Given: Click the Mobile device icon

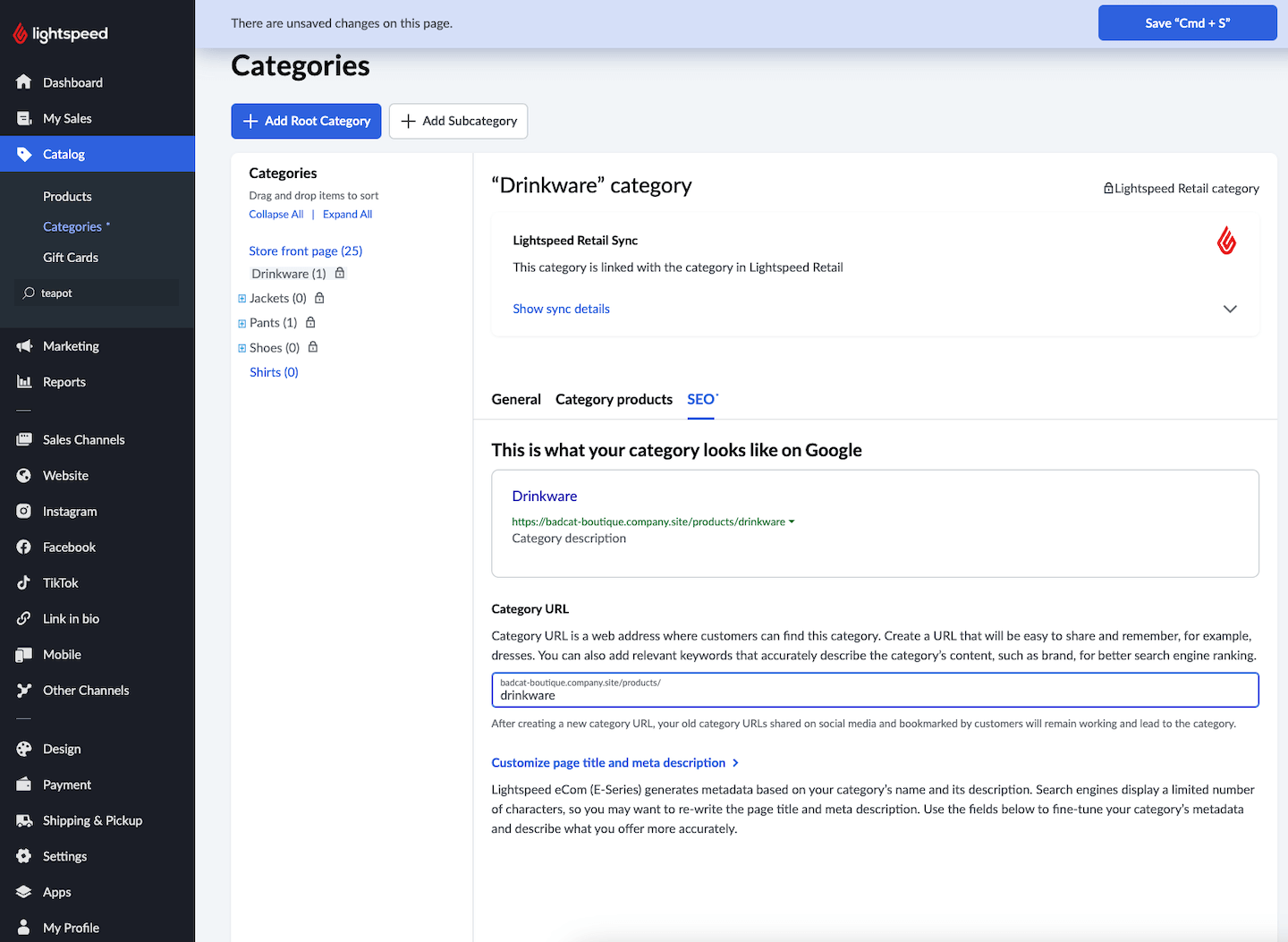Looking at the screenshot, I should (x=24, y=654).
